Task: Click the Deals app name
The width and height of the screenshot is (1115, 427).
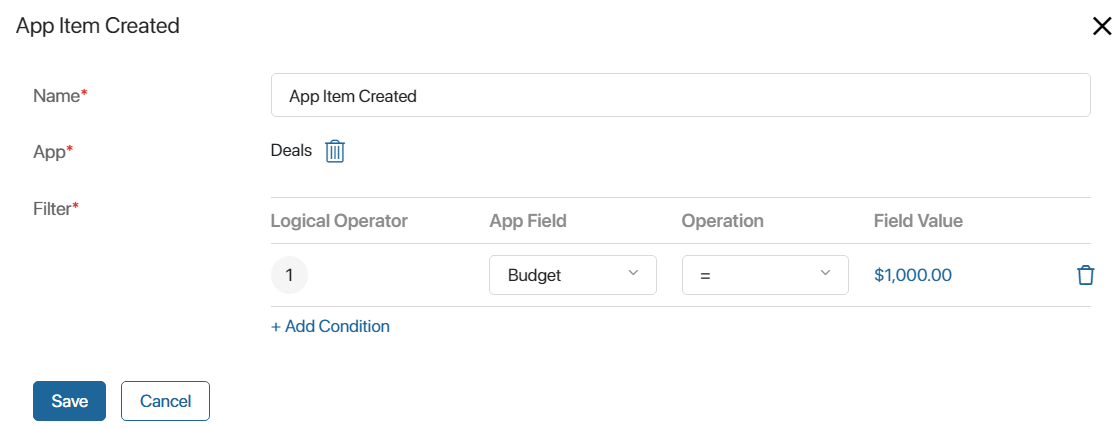Action: click(292, 151)
